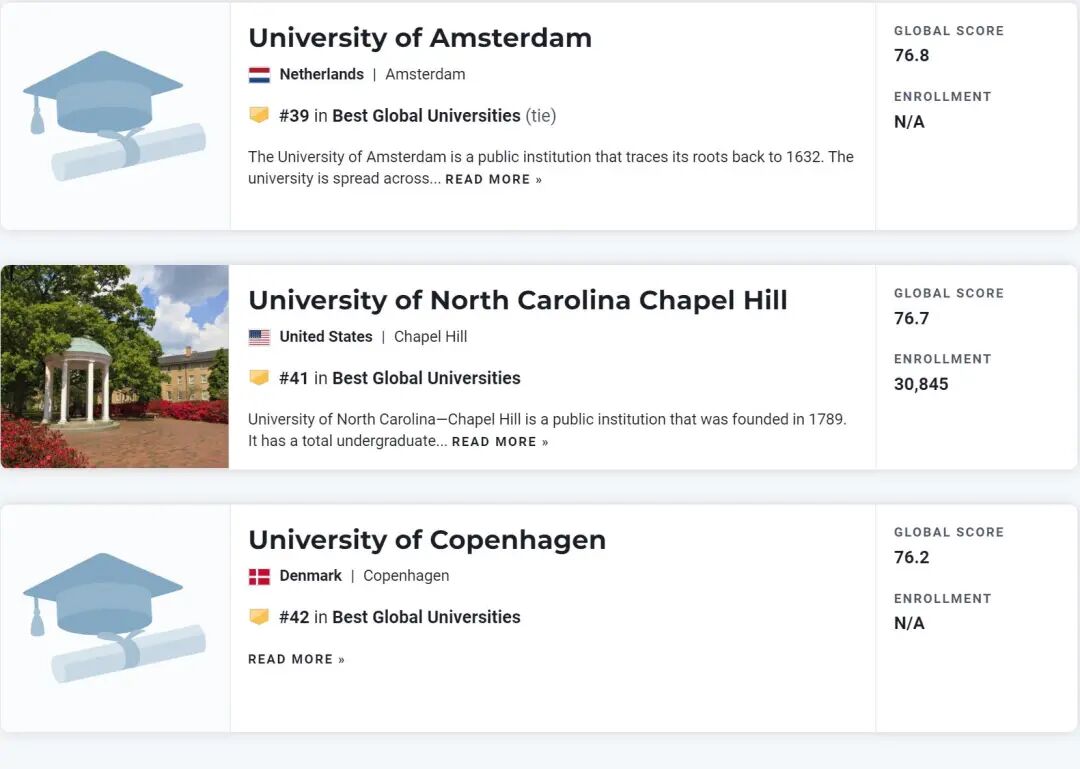The image size is (1080, 769).
Task: Expand READ MORE under North Carolina description
Action: tap(500, 442)
